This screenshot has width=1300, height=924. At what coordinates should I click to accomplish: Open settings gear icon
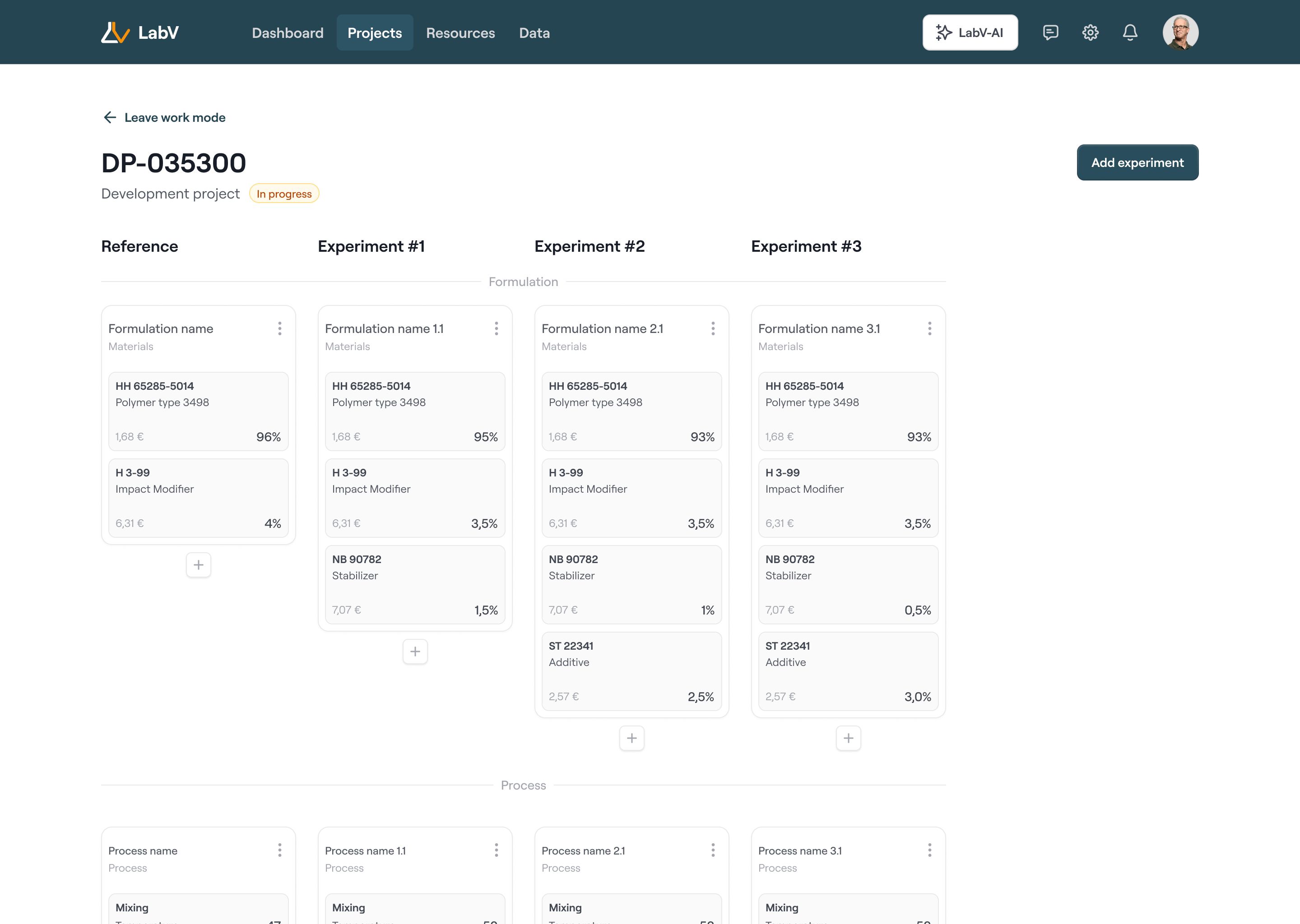[1090, 32]
